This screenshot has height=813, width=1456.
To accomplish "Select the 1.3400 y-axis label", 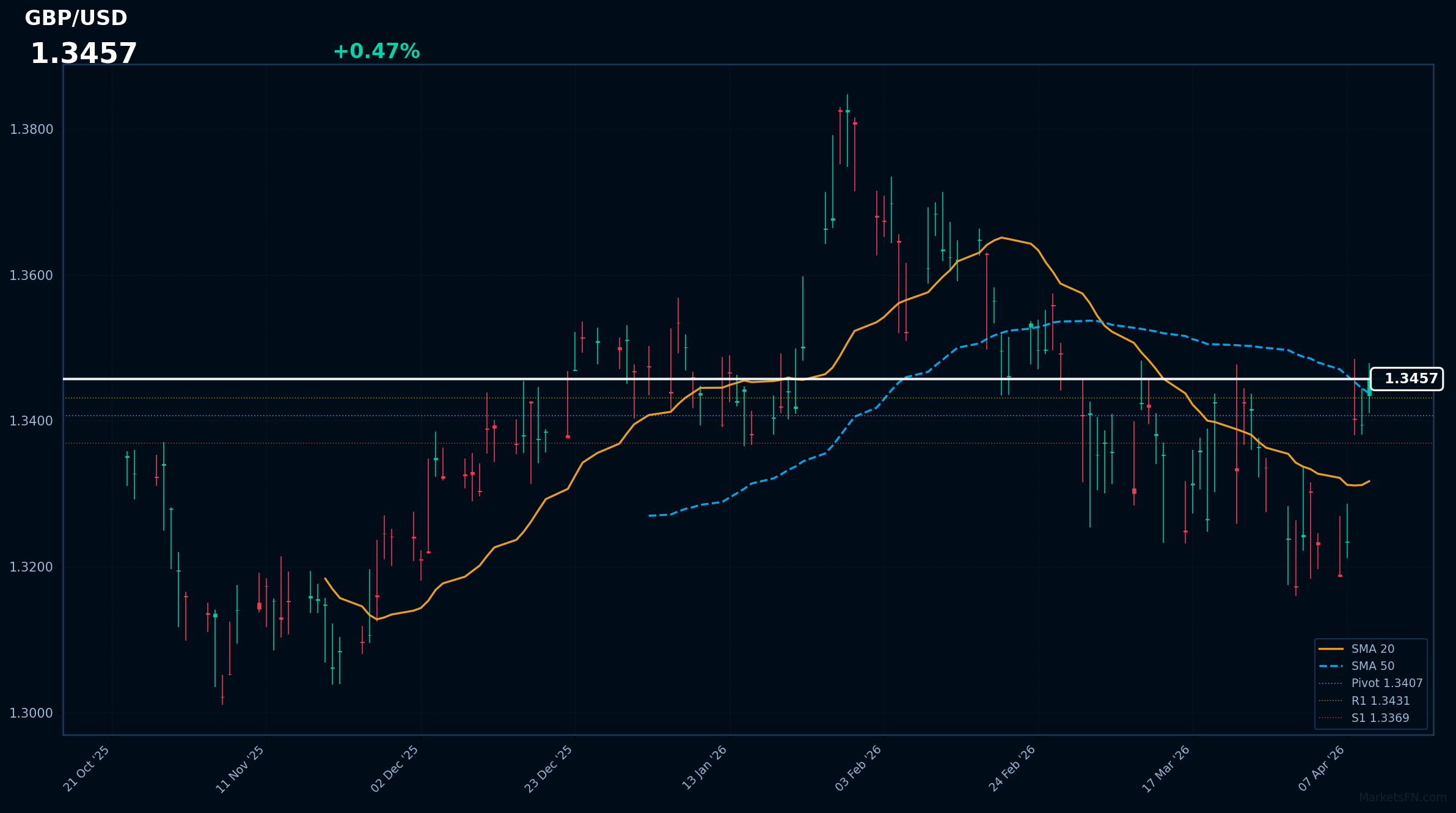I will click(x=32, y=421).
